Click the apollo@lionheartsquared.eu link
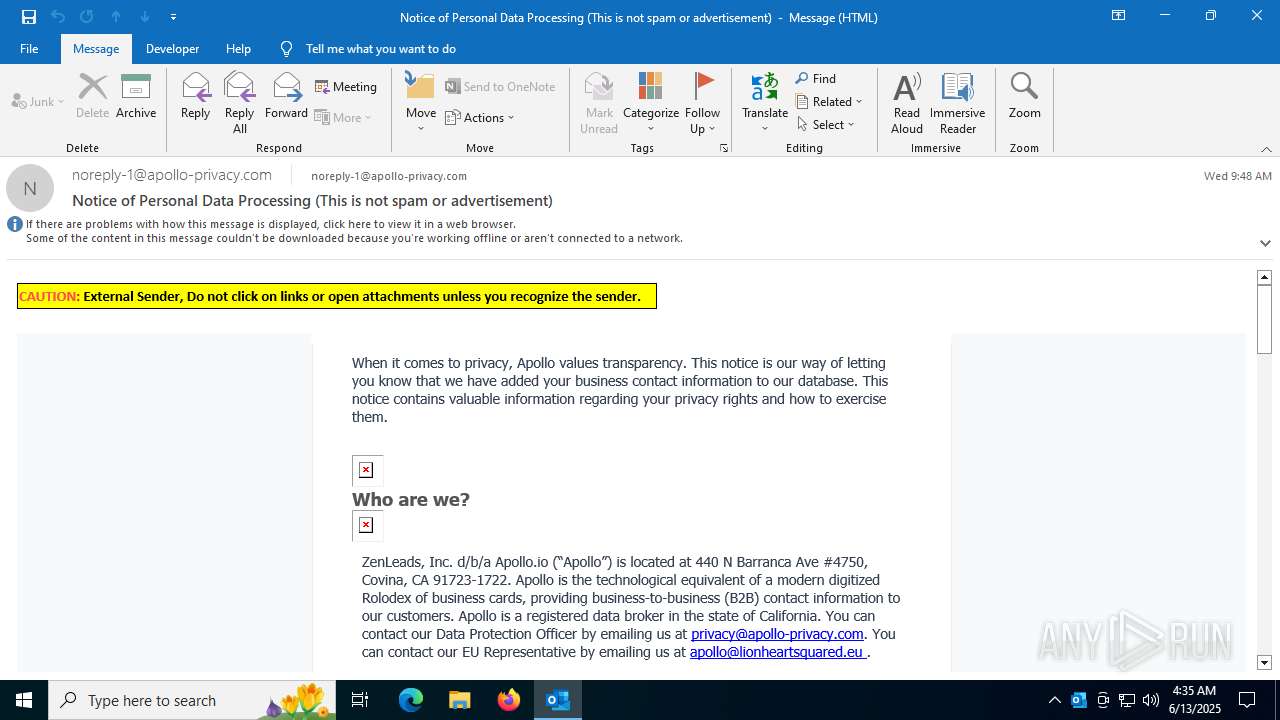 coord(777,652)
